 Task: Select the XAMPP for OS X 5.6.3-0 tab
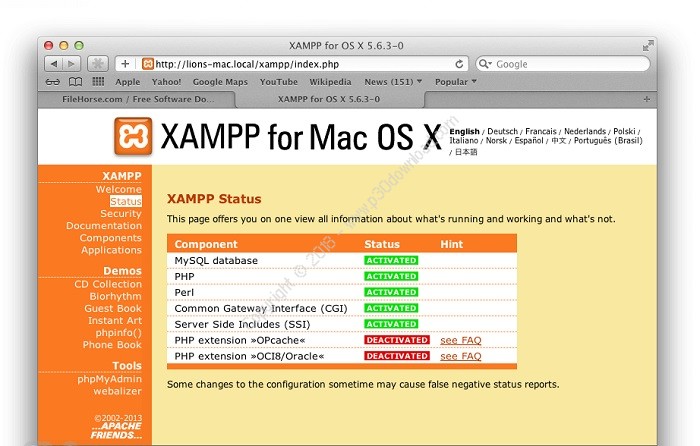(x=329, y=99)
